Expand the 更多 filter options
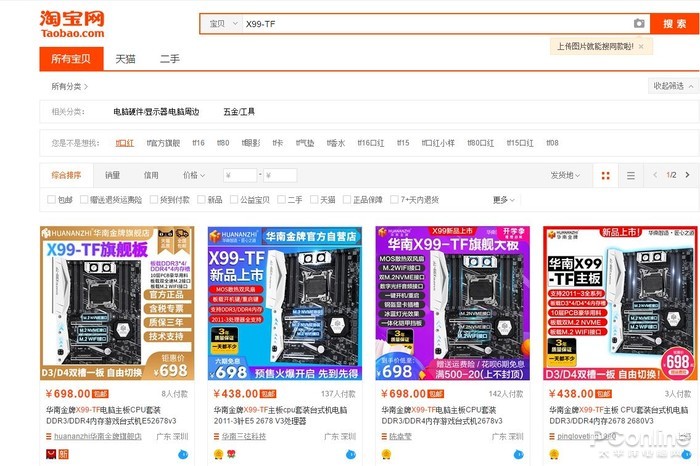The image size is (700, 466). click(x=504, y=200)
